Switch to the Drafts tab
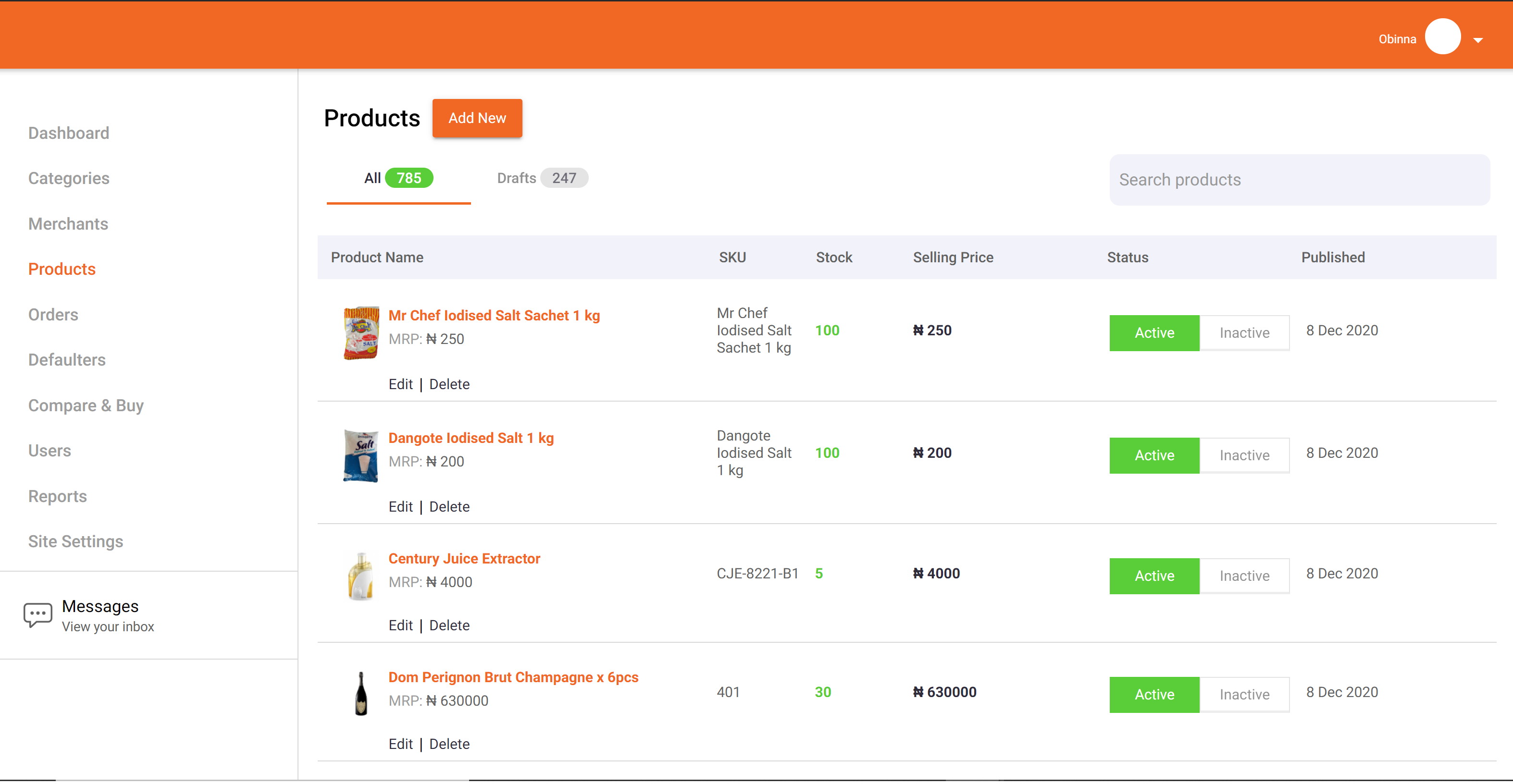Image resolution: width=1513 pixels, height=784 pixels. pos(542,179)
